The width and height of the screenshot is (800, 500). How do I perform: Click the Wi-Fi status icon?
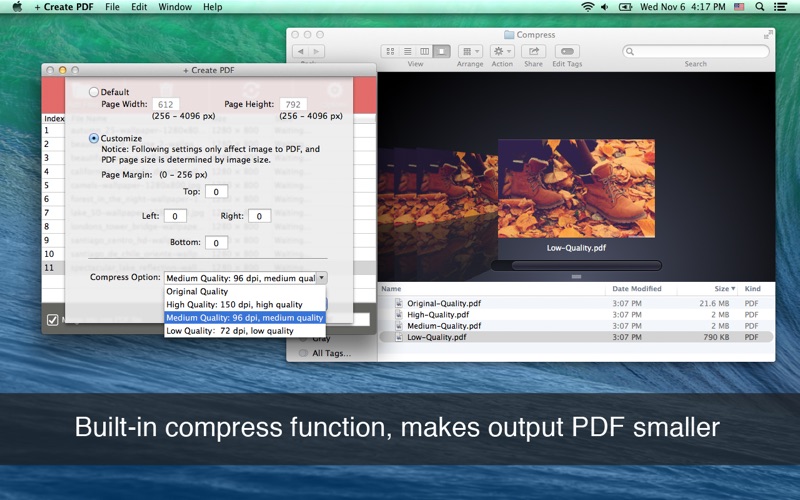pos(588,7)
